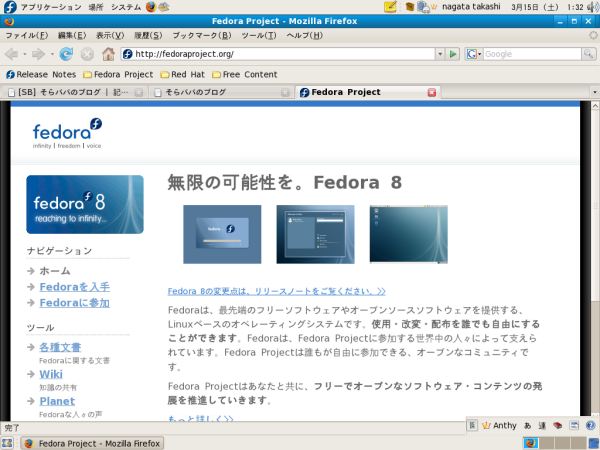
Task: Select the Fedora Project tab
Action: coord(367,92)
